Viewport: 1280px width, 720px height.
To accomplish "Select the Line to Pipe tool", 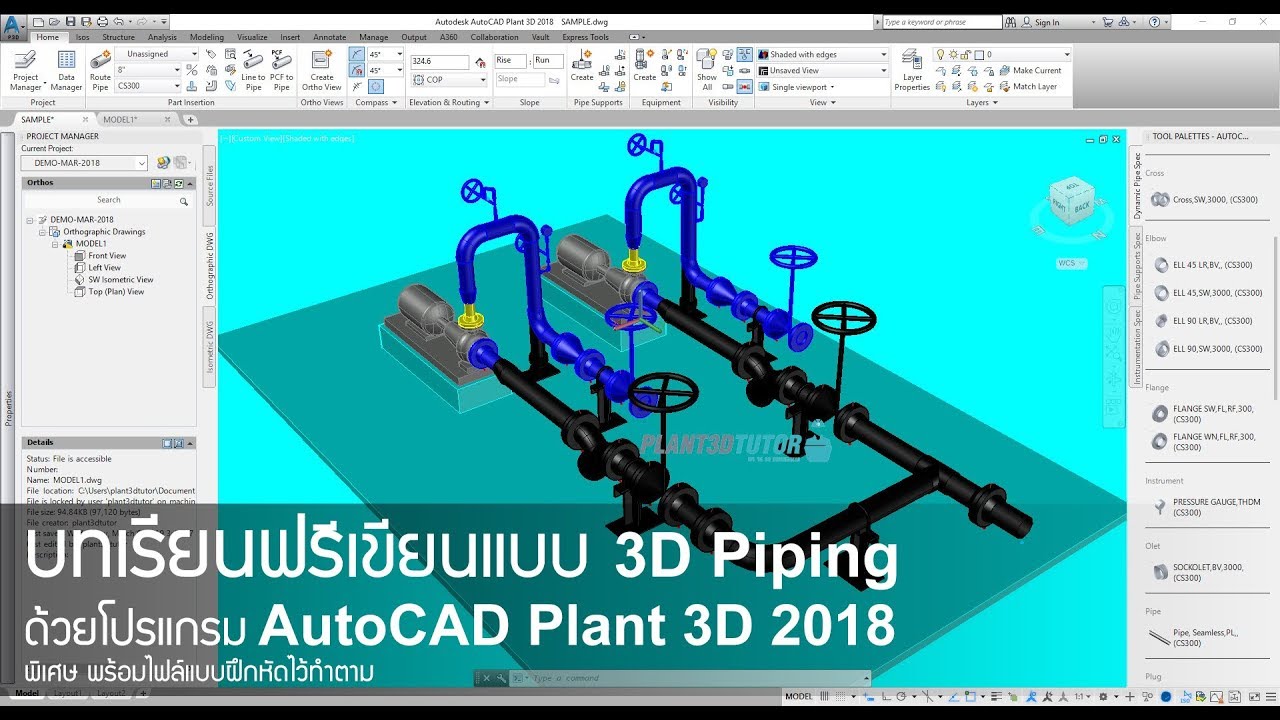I will 253,71.
